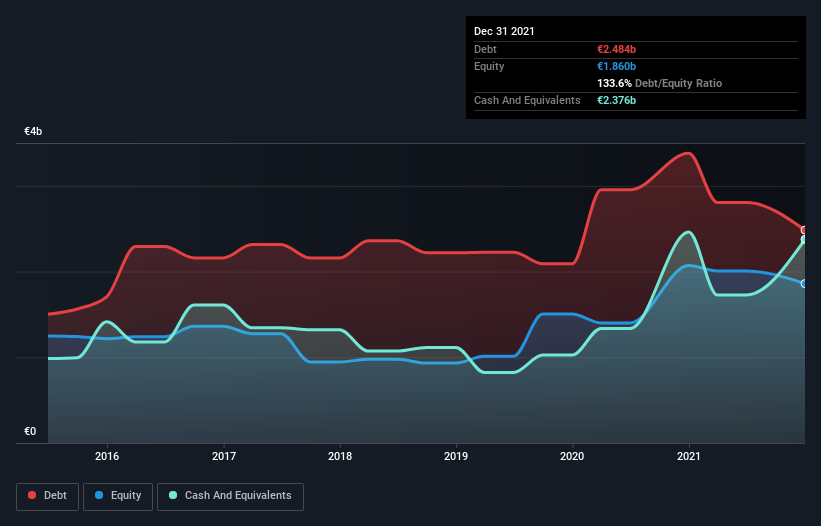Click the €0 y-axis label

pos(30,431)
